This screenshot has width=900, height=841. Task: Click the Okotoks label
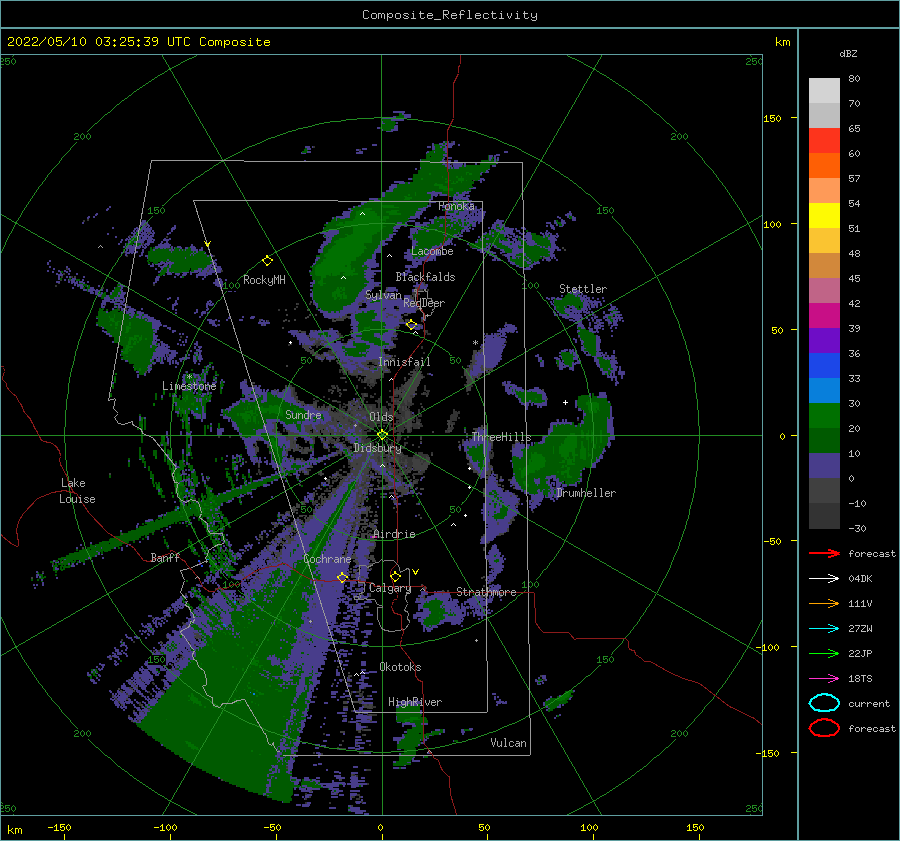click(400, 667)
